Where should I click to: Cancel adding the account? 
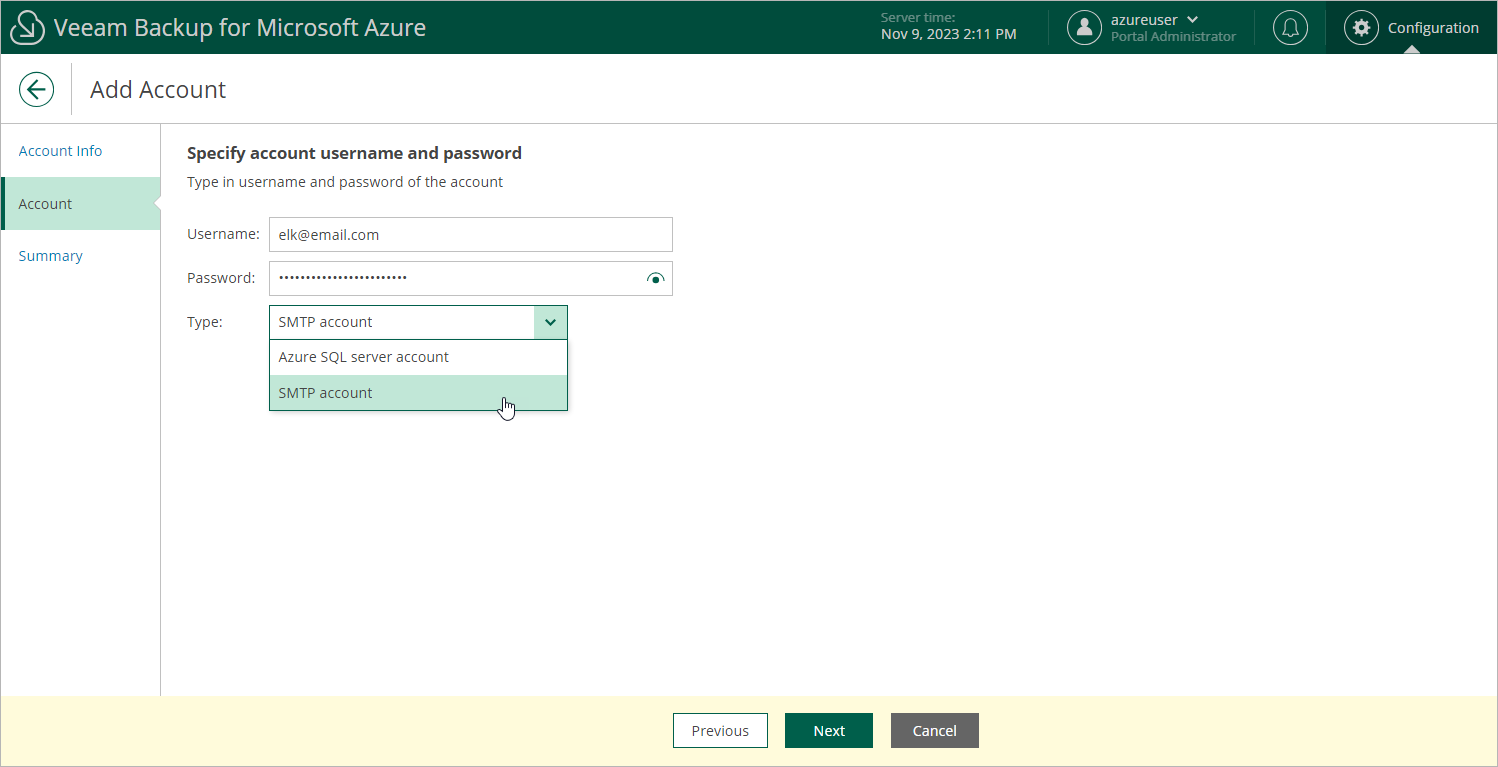(935, 731)
